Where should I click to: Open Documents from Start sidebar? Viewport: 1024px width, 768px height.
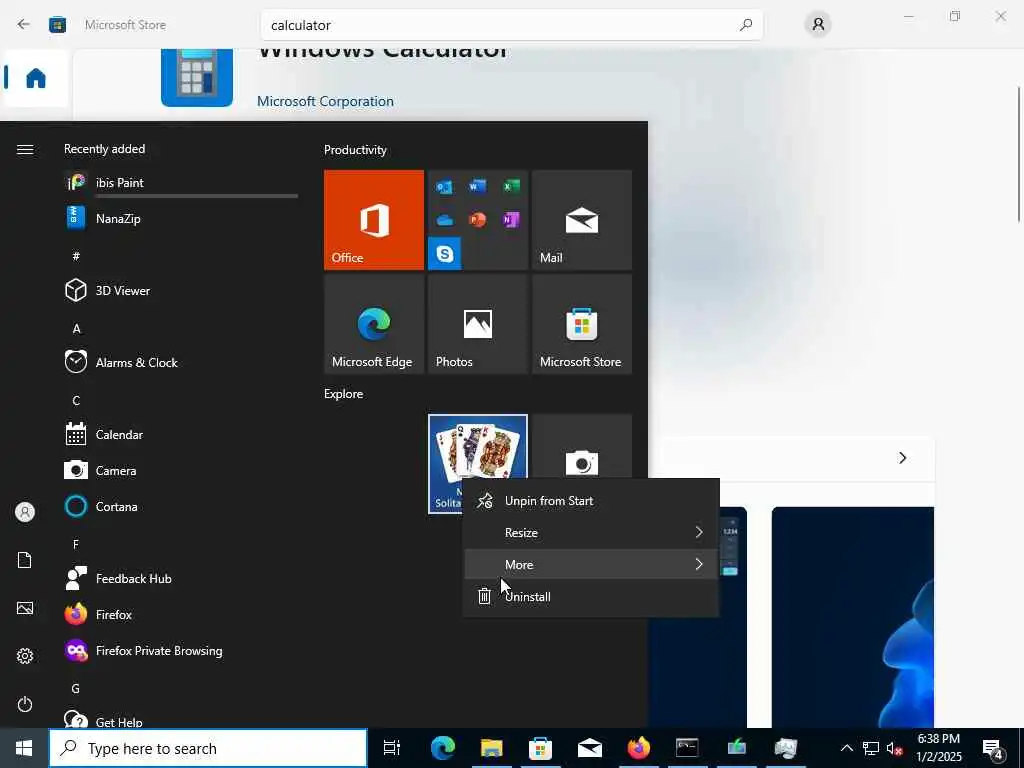point(25,560)
